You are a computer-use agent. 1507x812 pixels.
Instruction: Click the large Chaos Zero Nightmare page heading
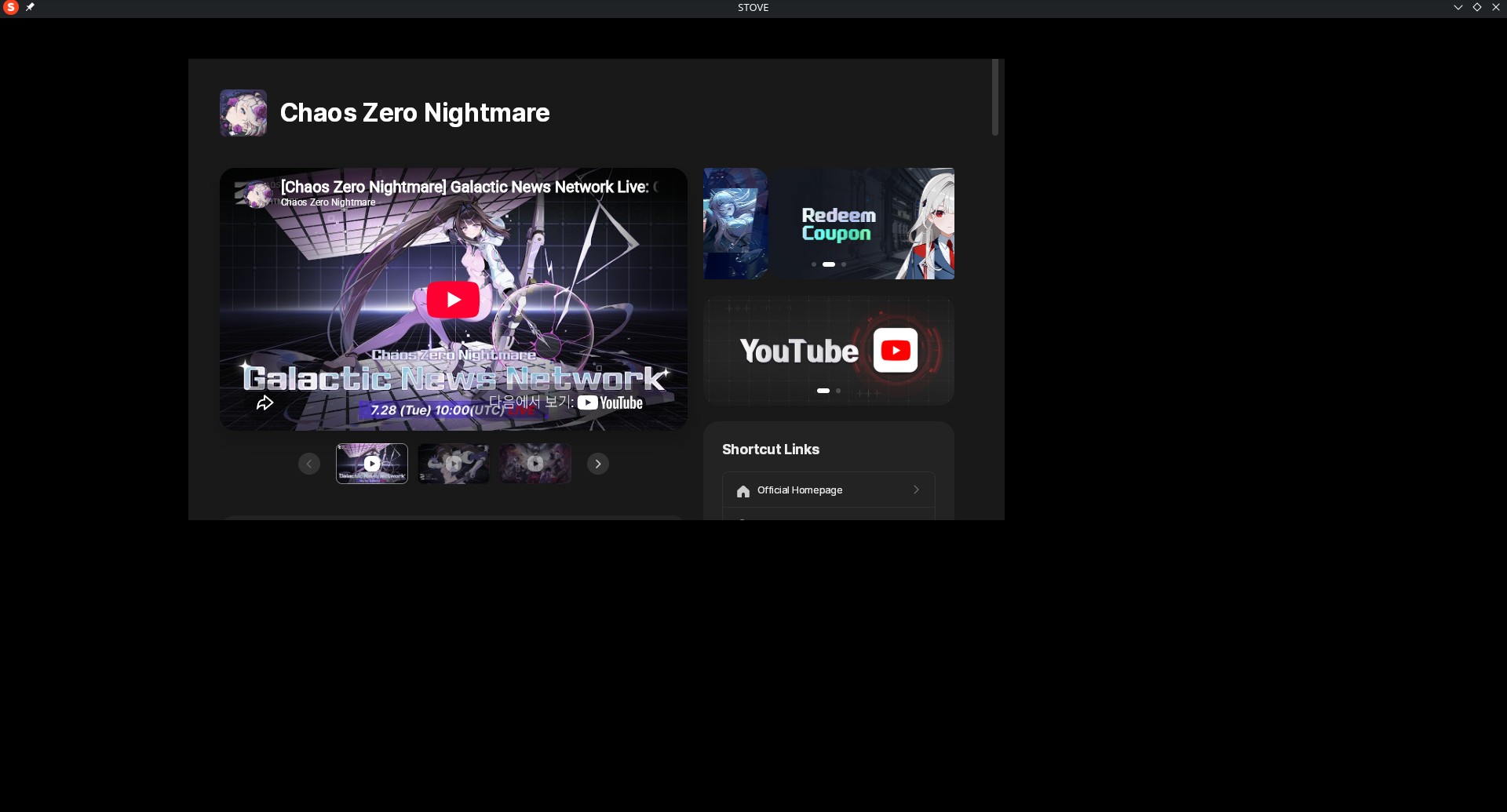[415, 113]
